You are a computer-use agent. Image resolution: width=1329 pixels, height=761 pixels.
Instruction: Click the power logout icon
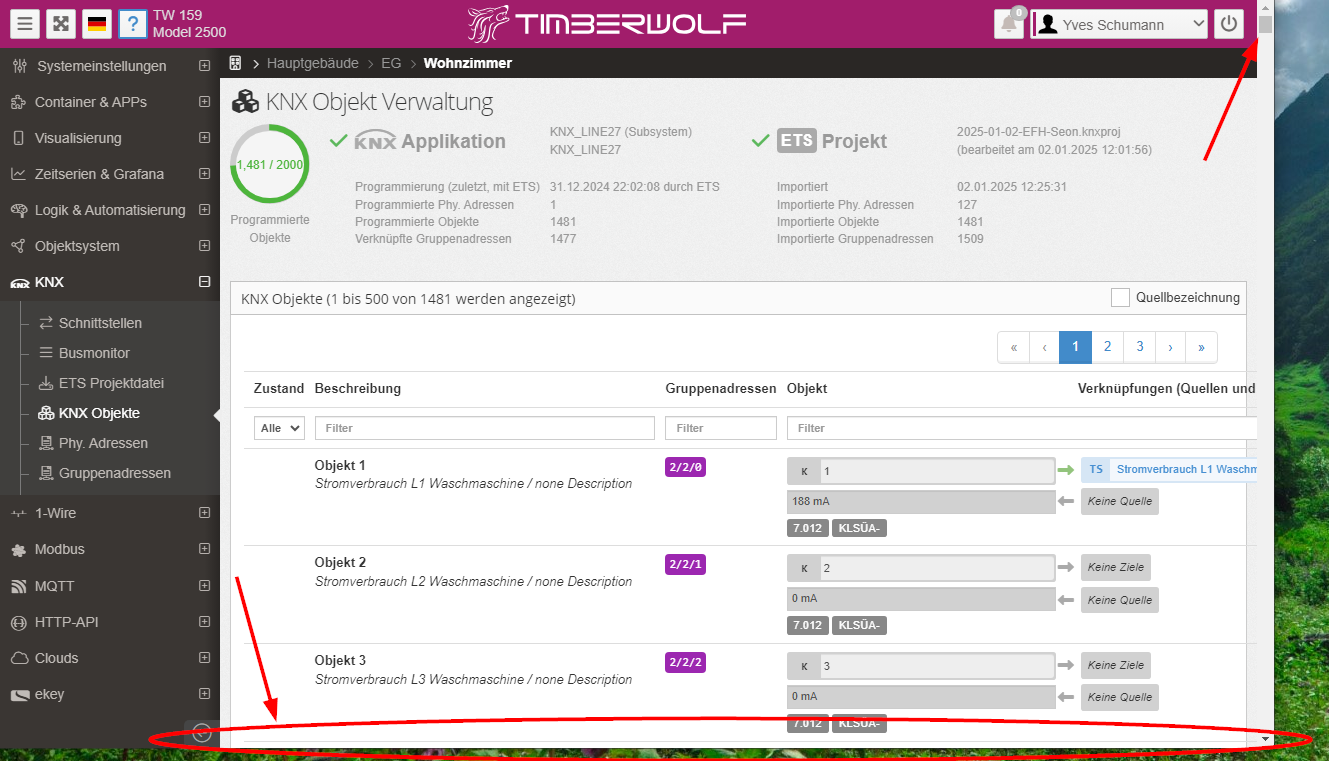point(1229,24)
